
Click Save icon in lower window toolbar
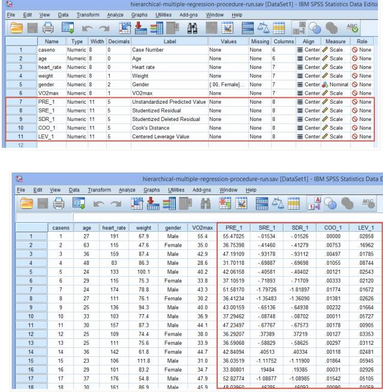43,203
